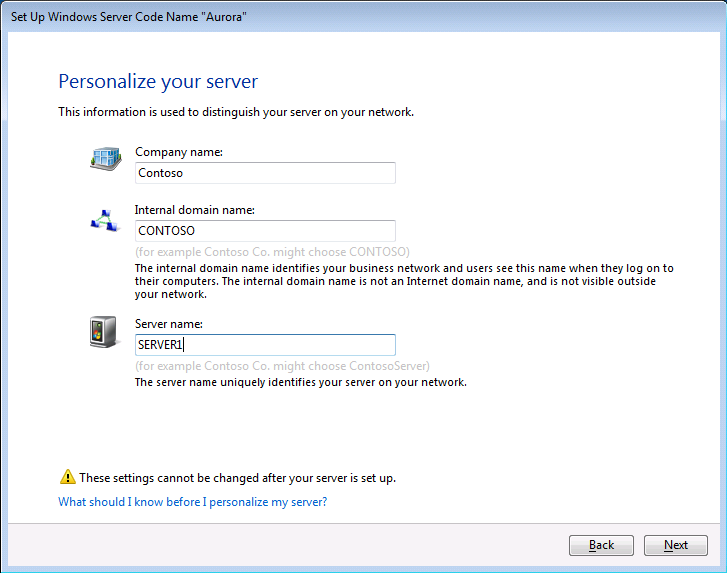
Task: Go back with the Back button
Action: (601, 545)
